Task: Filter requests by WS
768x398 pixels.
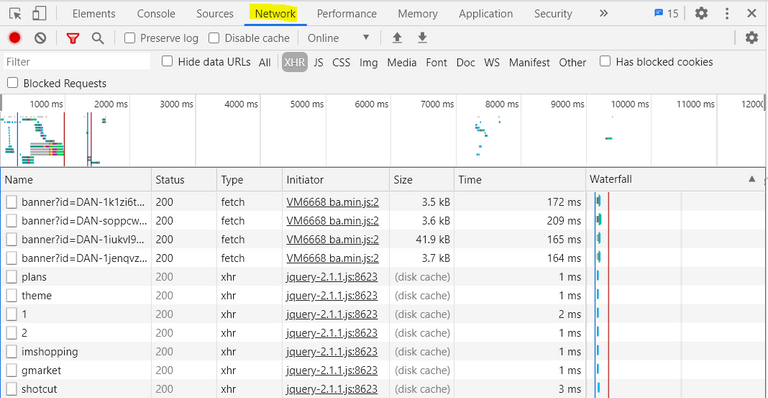Action: (x=492, y=62)
